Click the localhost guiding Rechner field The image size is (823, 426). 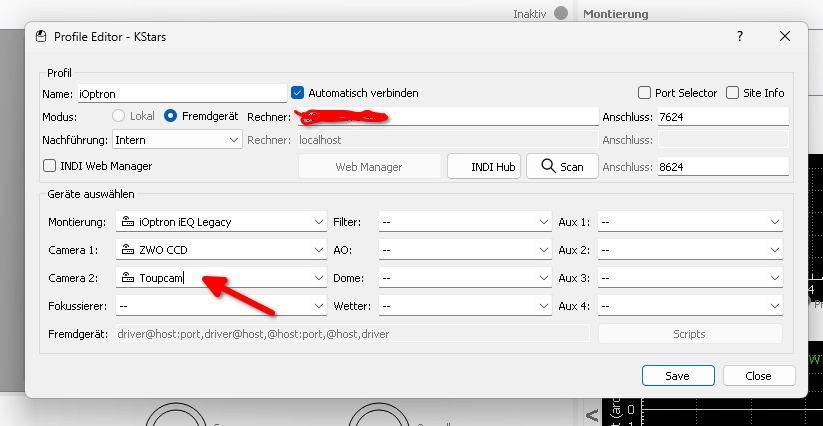(x=448, y=140)
